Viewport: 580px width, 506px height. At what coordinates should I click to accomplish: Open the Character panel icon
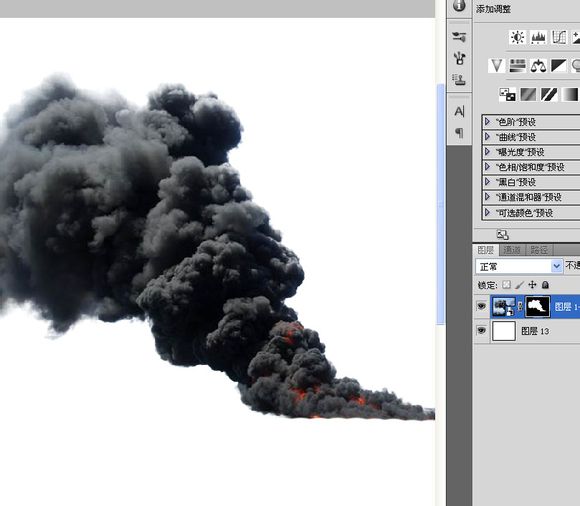(x=459, y=111)
